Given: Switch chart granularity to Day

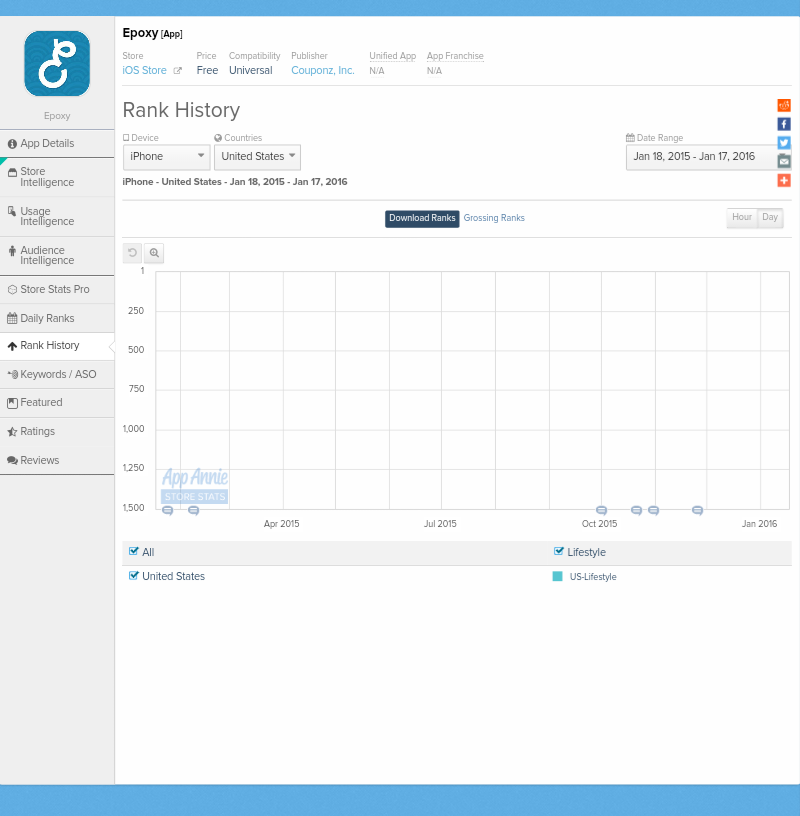Looking at the screenshot, I should tap(770, 217).
